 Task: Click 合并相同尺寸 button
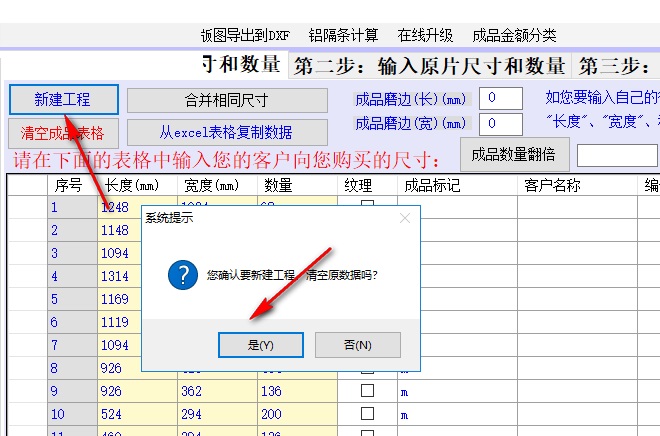[227, 100]
